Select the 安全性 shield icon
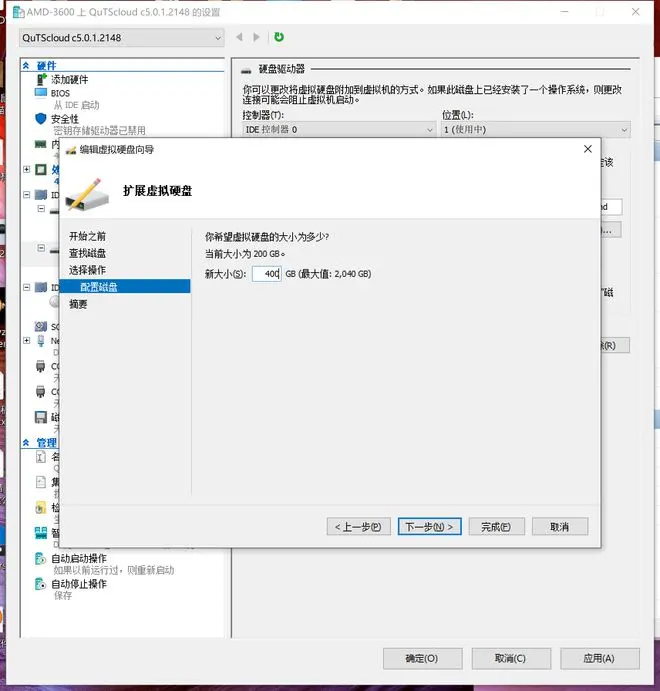This screenshot has height=691, width=660. pyautogui.click(x=41, y=119)
